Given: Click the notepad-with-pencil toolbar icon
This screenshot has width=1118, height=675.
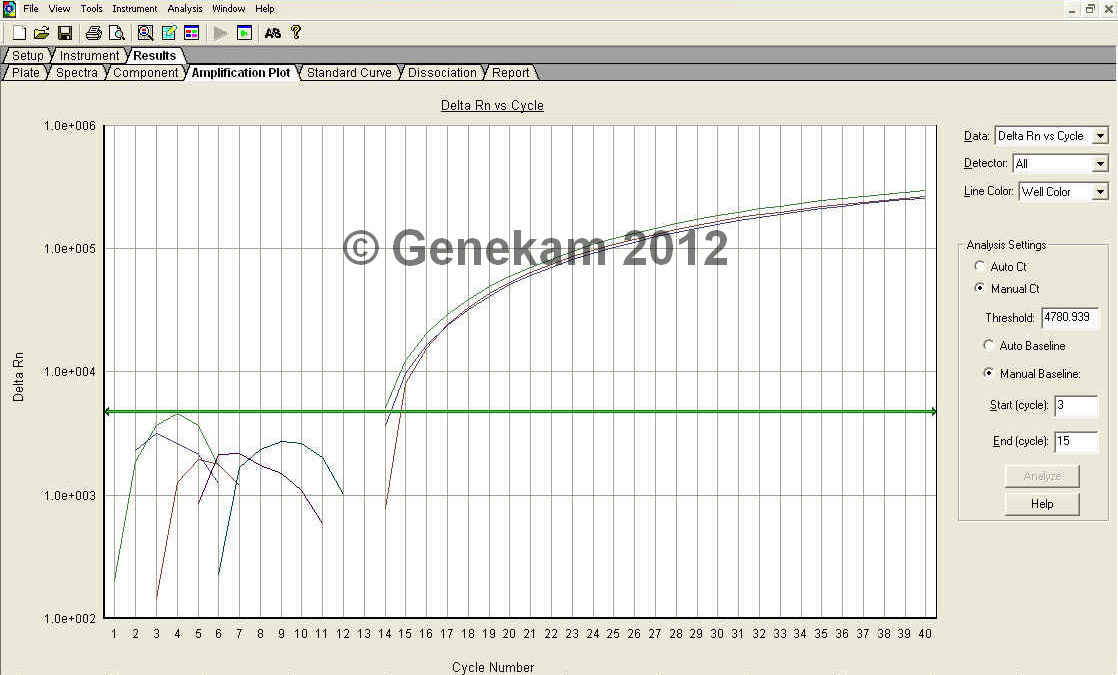Looking at the screenshot, I should click(x=169, y=33).
